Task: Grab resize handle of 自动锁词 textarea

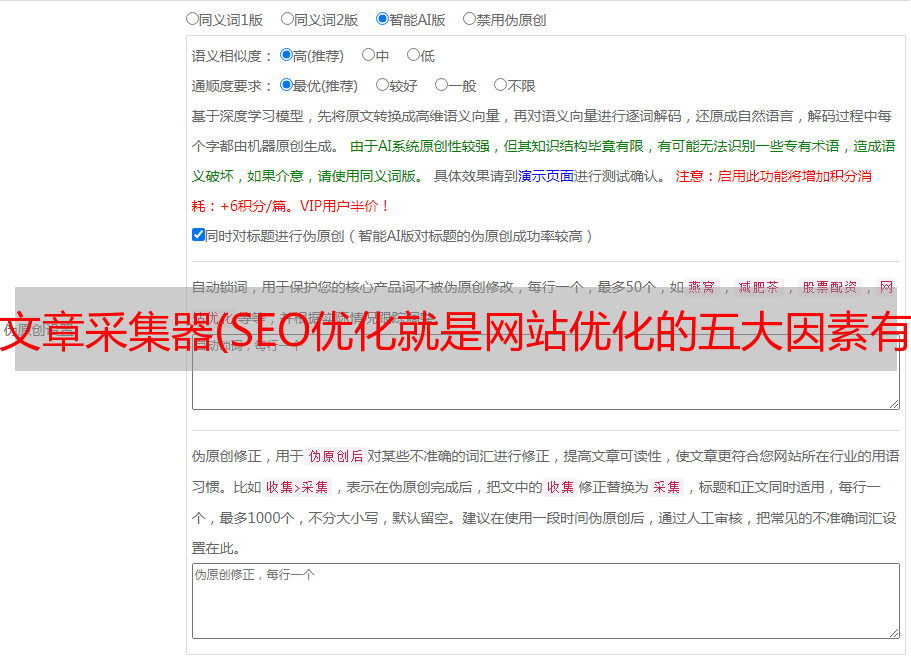Action: [x=894, y=404]
